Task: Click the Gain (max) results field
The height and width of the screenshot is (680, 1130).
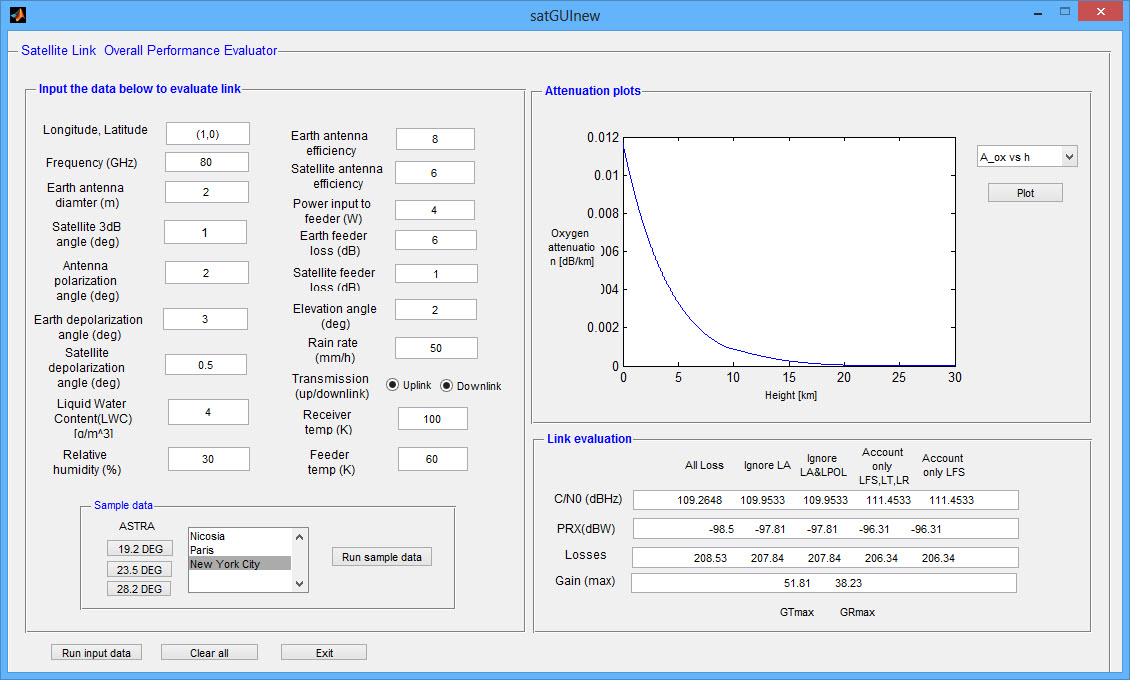Action: (824, 583)
